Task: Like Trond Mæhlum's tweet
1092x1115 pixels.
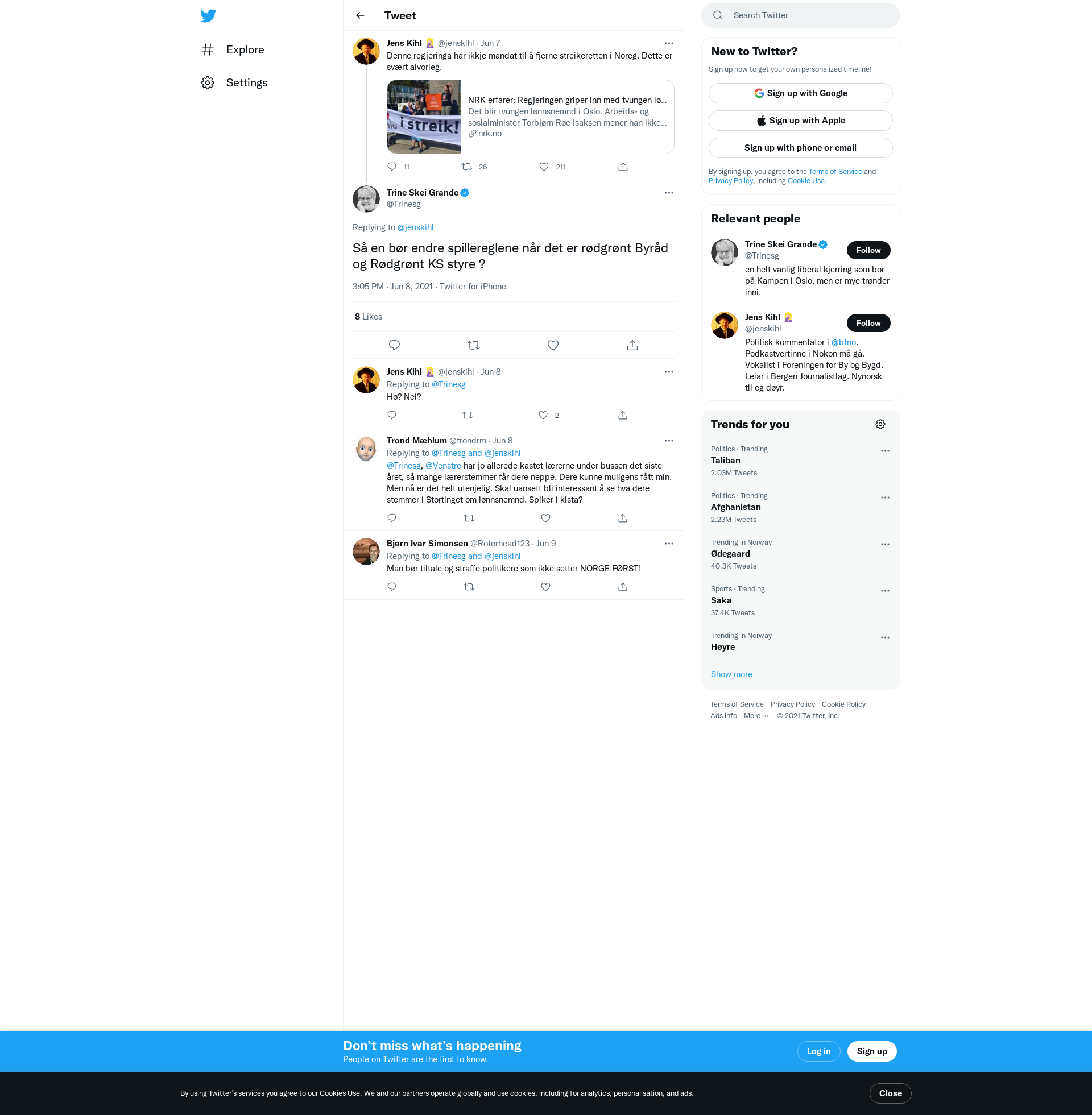Action: [x=545, y=518]
